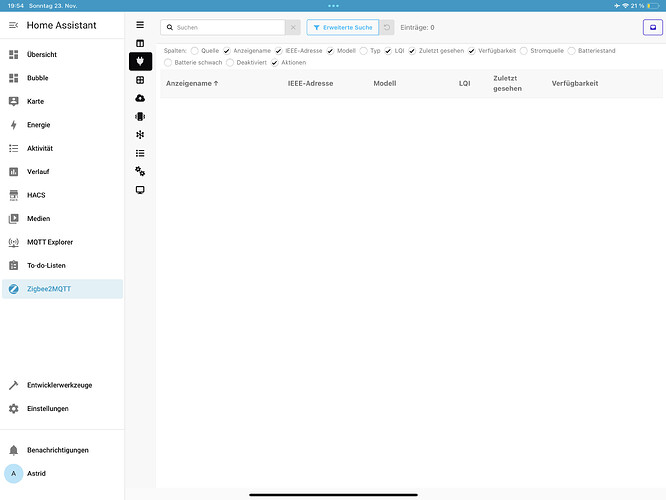Open the network map icon
This screenshot has height=500, width=666.
pos(140,134)
